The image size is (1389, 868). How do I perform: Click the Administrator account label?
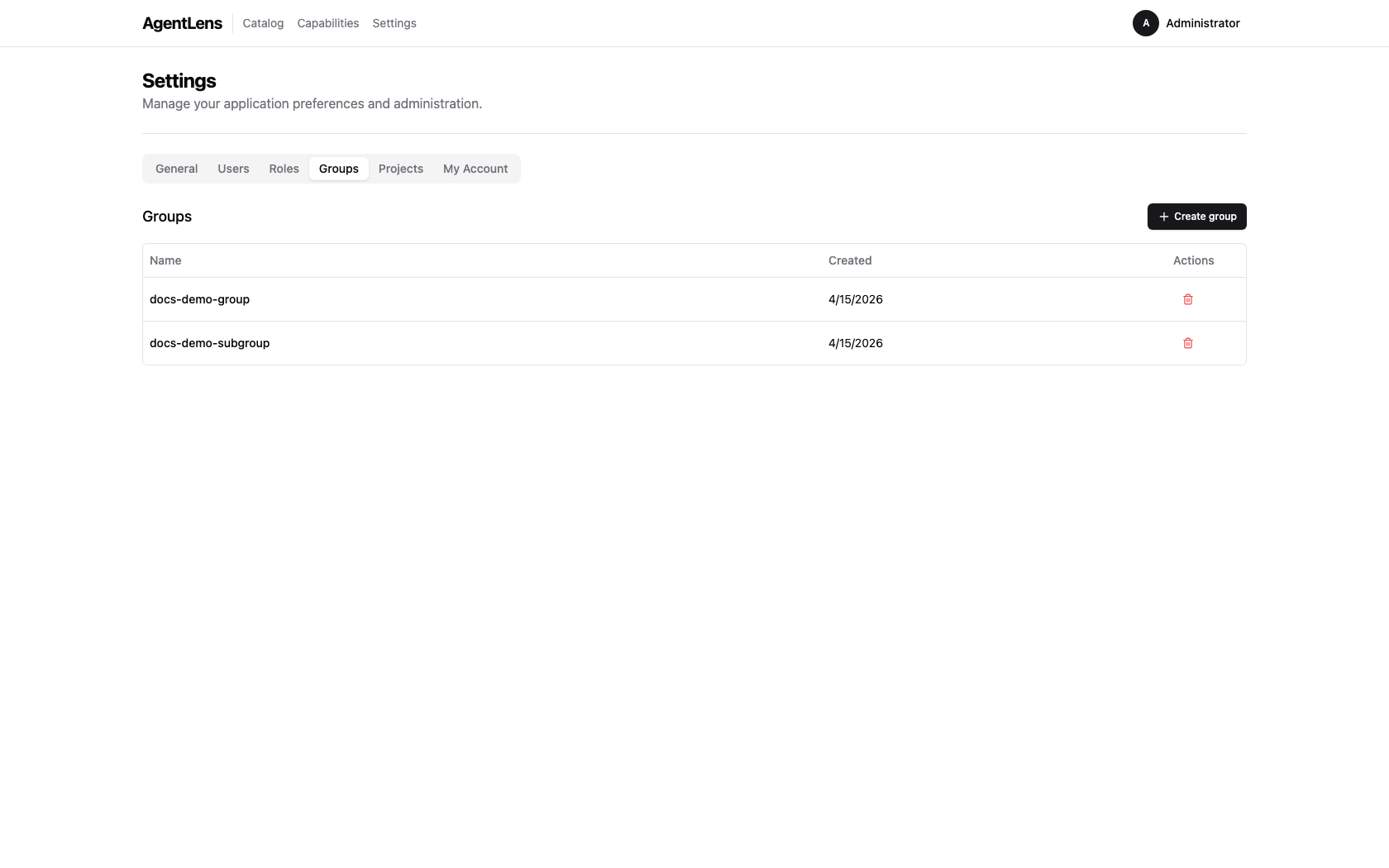pyautogui.click(x=1203, y=23)
